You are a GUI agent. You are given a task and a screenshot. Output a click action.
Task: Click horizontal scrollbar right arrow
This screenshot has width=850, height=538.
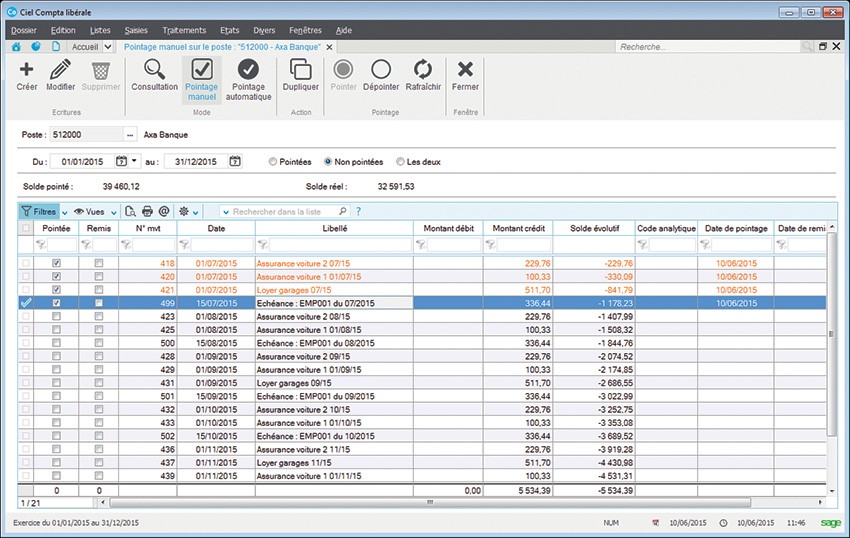820,502
